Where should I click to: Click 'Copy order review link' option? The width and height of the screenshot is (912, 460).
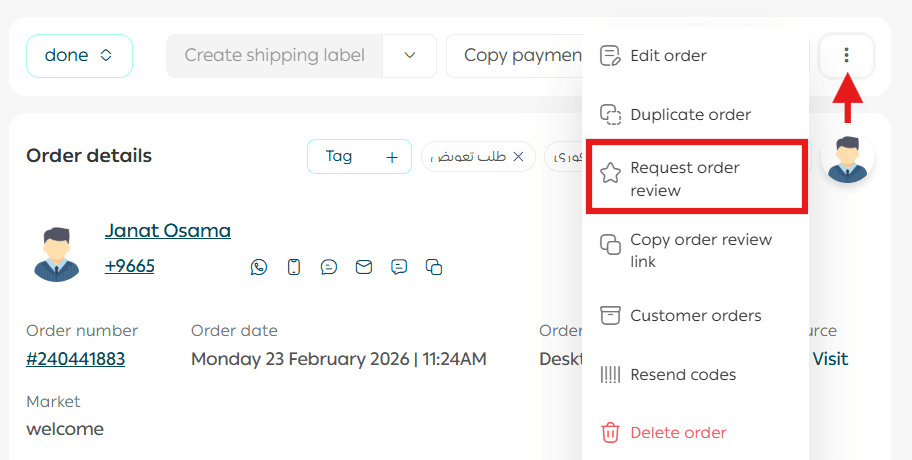[700, 251]
